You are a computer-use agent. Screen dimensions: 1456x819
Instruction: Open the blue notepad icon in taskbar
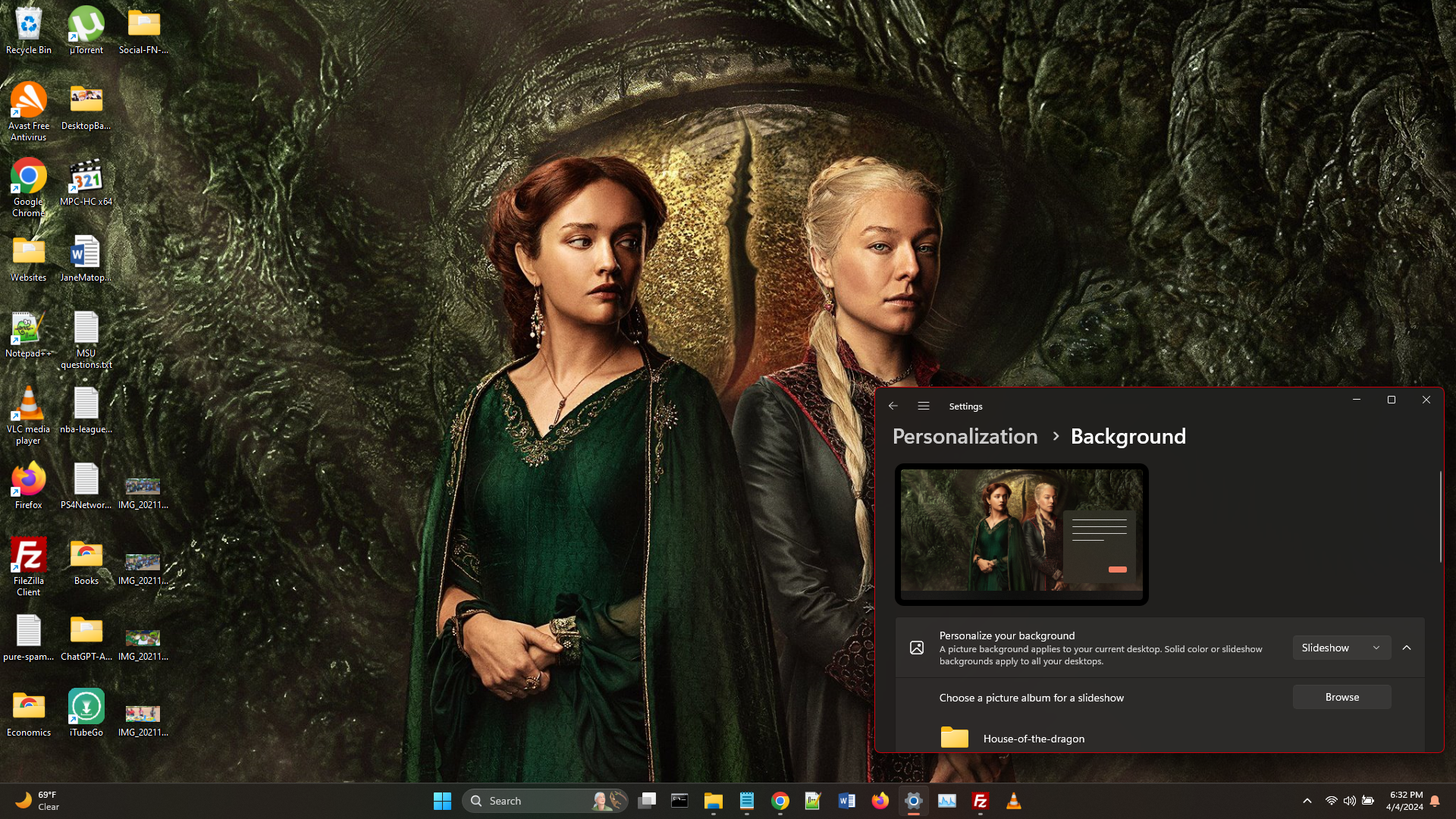point(746,801)
